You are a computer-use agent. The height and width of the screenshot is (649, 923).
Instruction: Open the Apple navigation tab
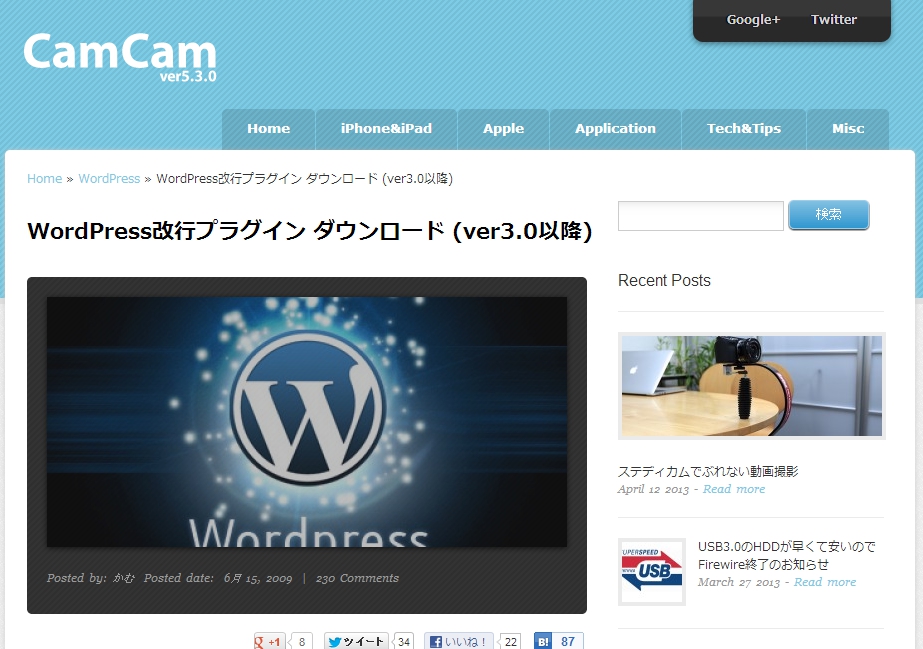[503, 129]
